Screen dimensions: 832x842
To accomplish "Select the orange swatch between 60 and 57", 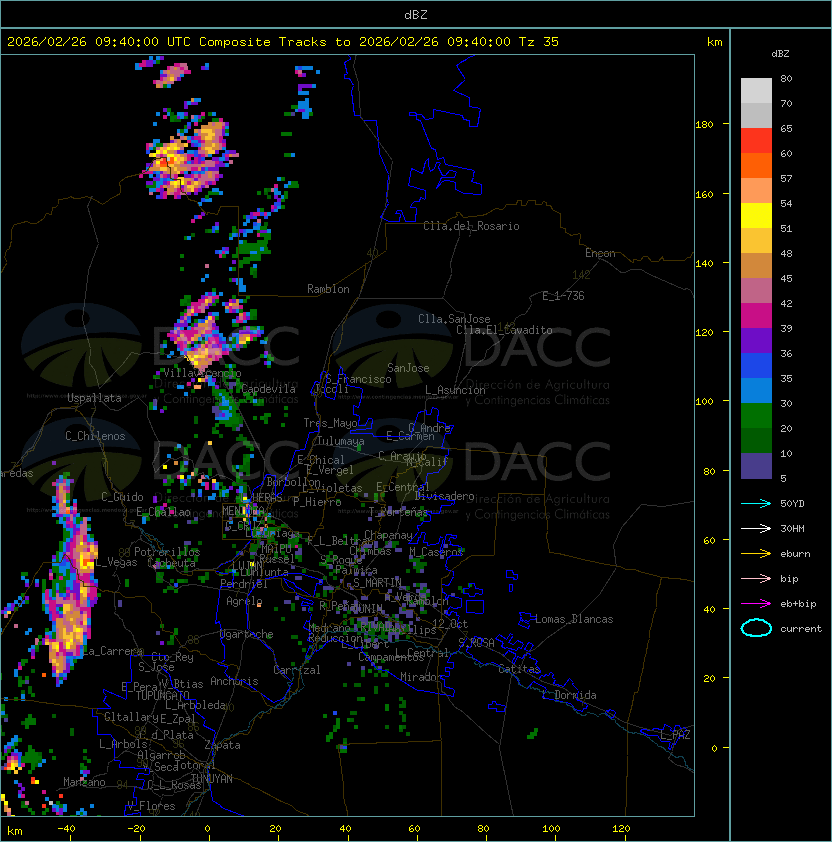I will (x=756, y=166).
